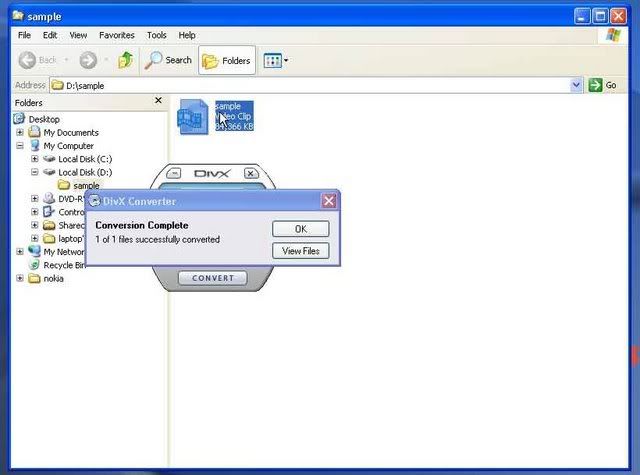
Task: Click the View Files button
Action: click(300, 251)
